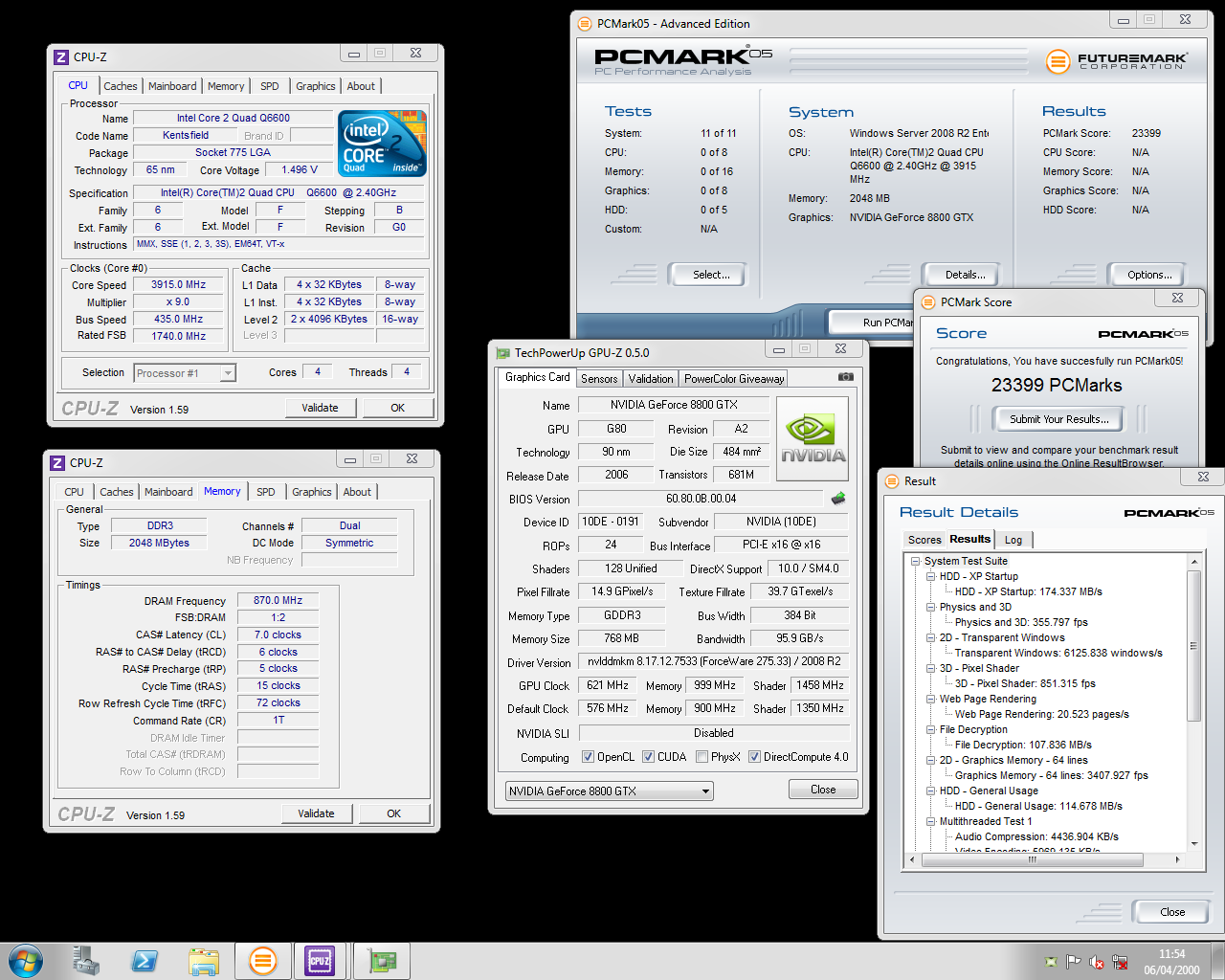Collapse the Web Page Rendering node

(x=931, y=700)
